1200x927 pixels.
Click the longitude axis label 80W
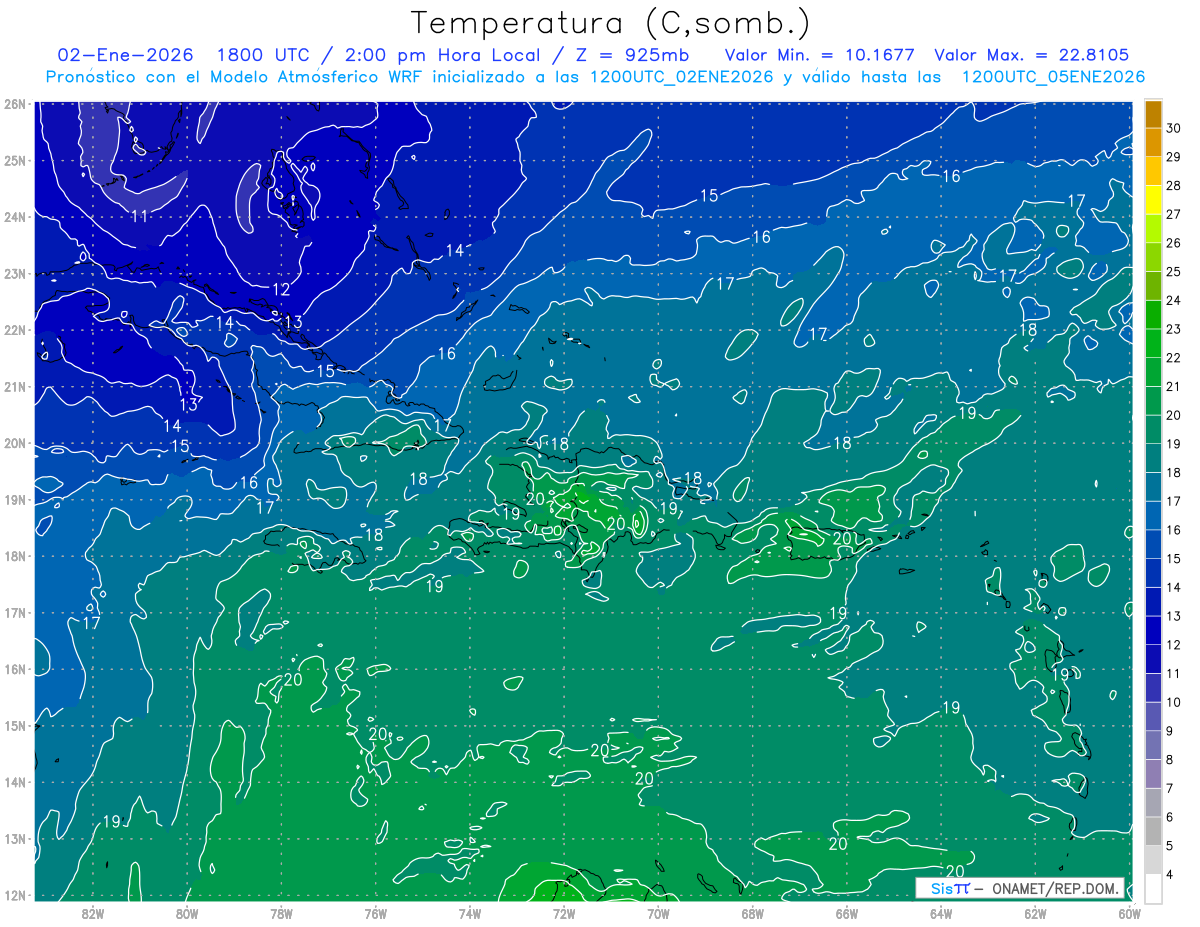coord(187,912)
